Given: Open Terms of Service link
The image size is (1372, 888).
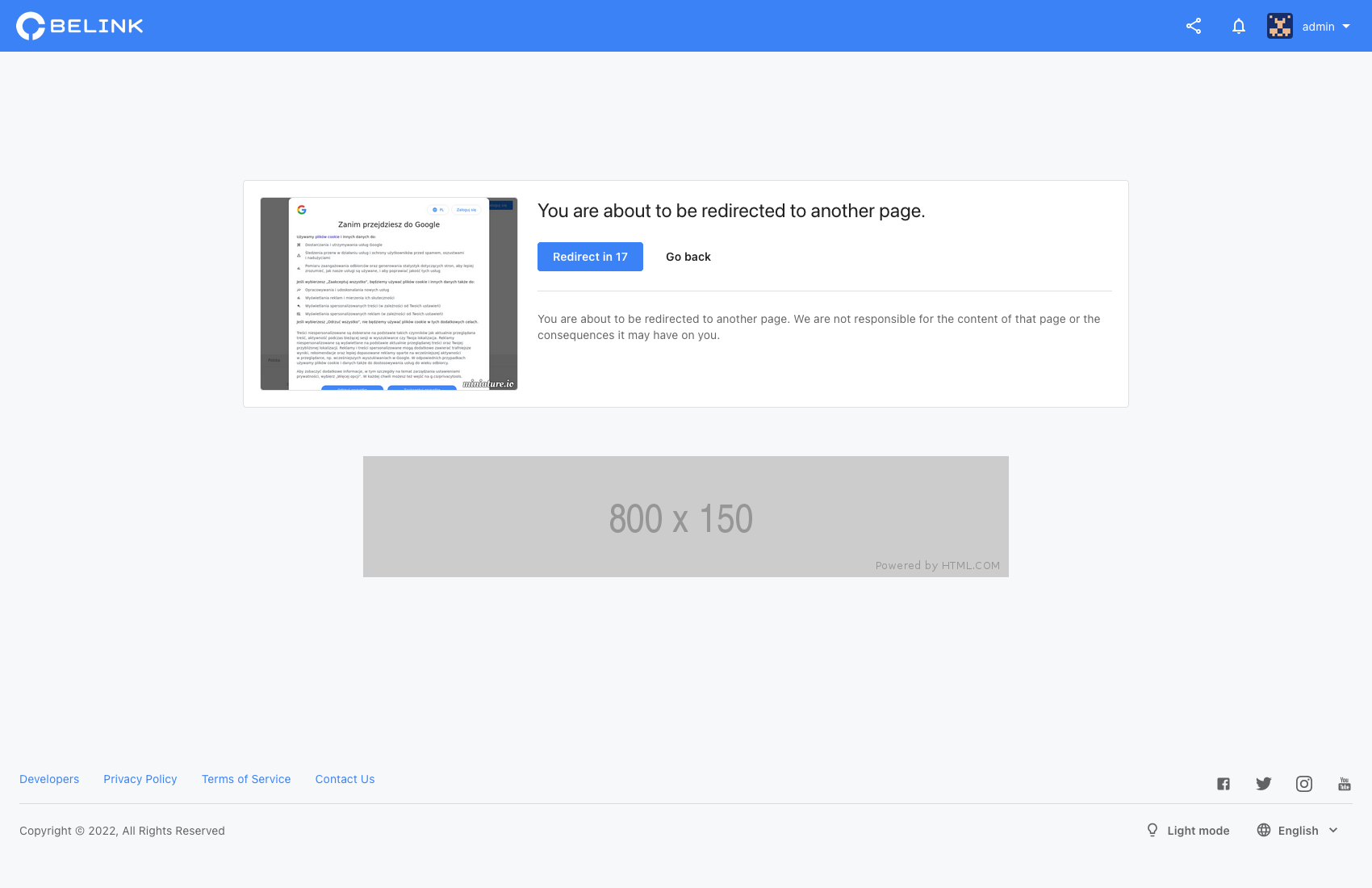Looking at the screenshot, I should (x=246, y=779).
